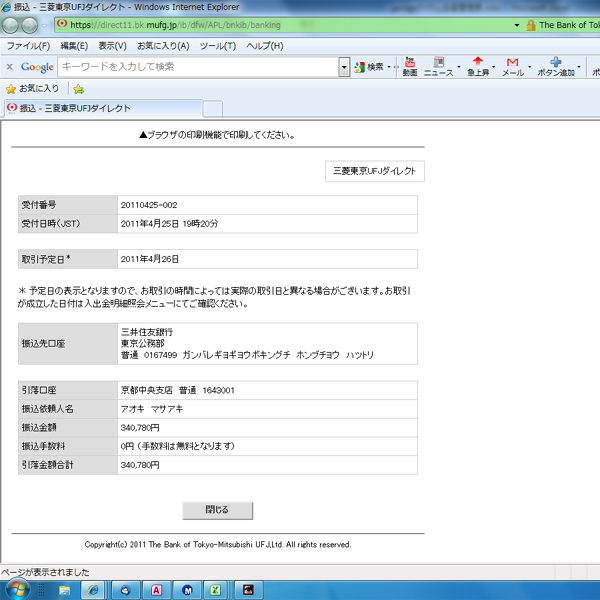Open the Gmail メール toolbar button
This screenshot has width=600, height=600.
pos(513,67)
